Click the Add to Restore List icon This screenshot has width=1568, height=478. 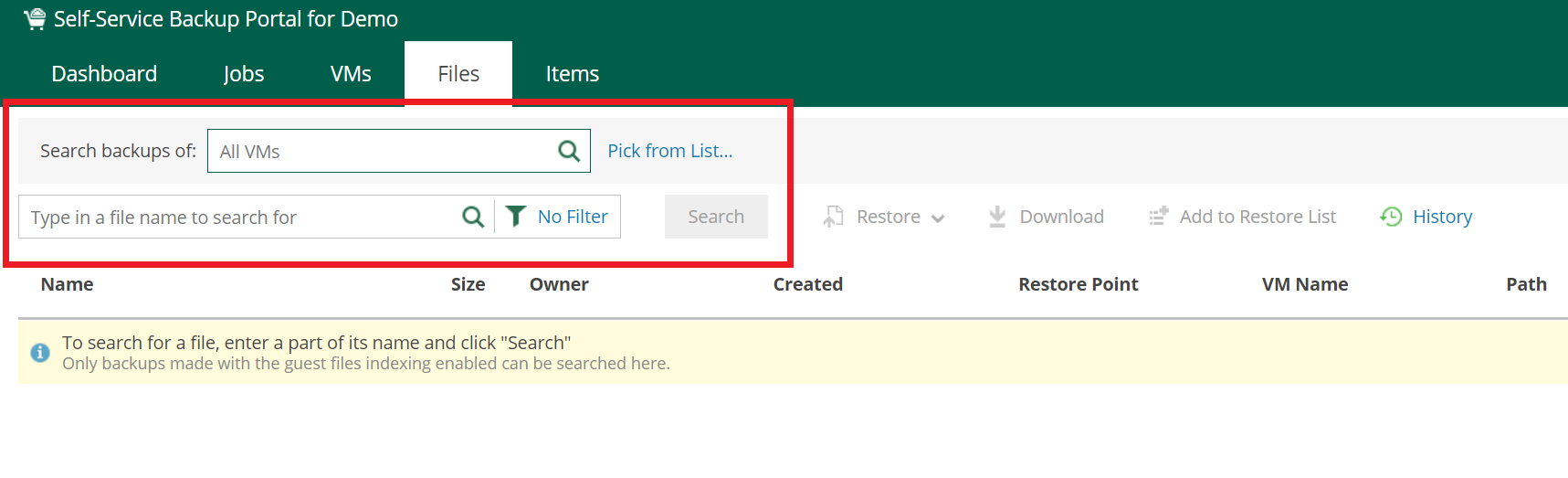click(1159, 217)
